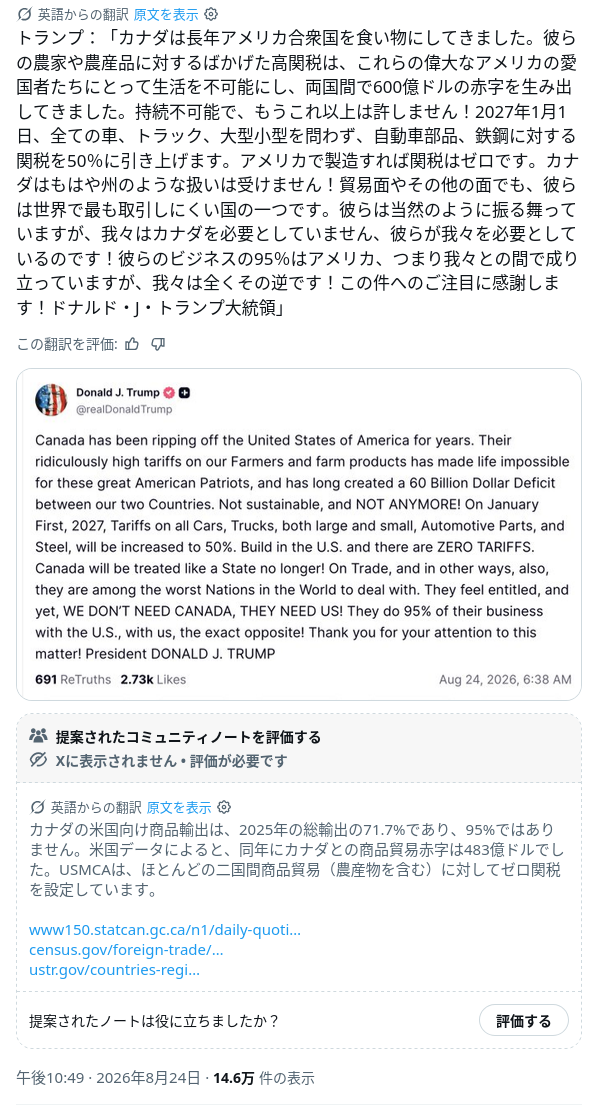Click the community notes people icon

(x=38, y=736)
